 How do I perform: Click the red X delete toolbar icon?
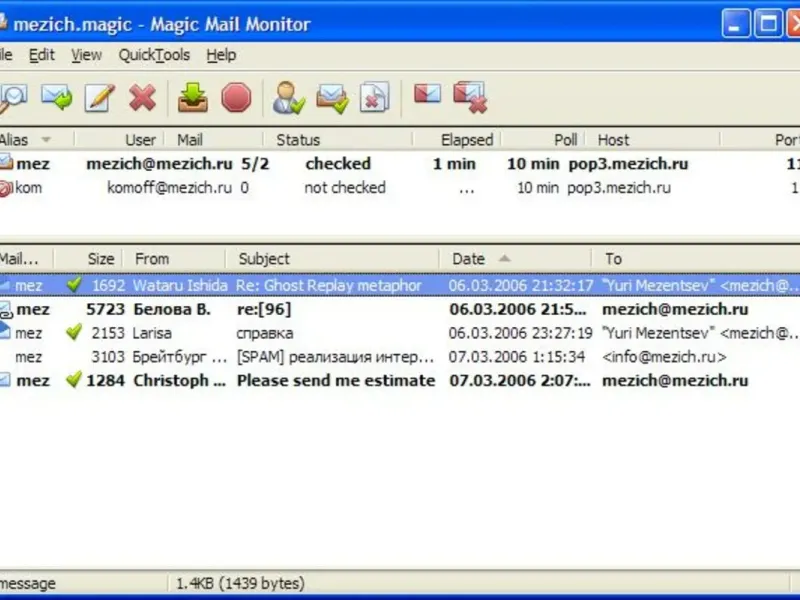pos(142,97)
